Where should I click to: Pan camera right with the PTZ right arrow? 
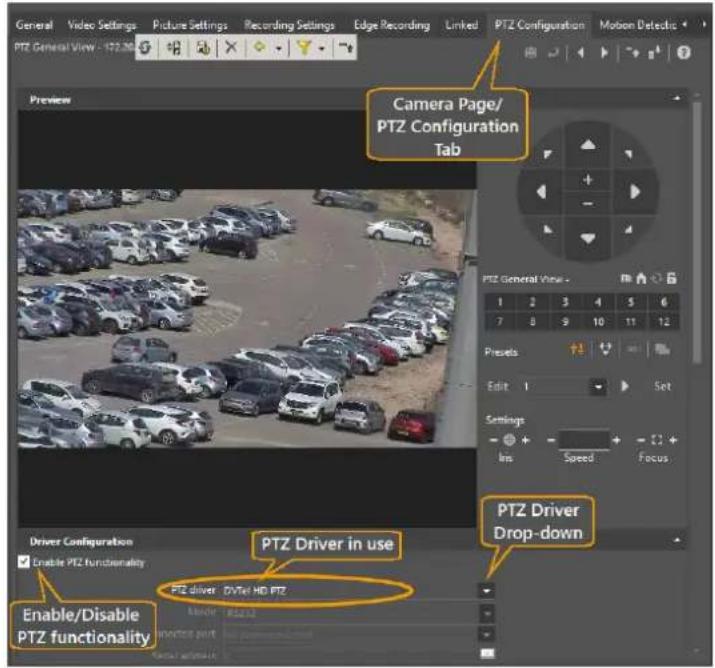click(x=635, y=192)
